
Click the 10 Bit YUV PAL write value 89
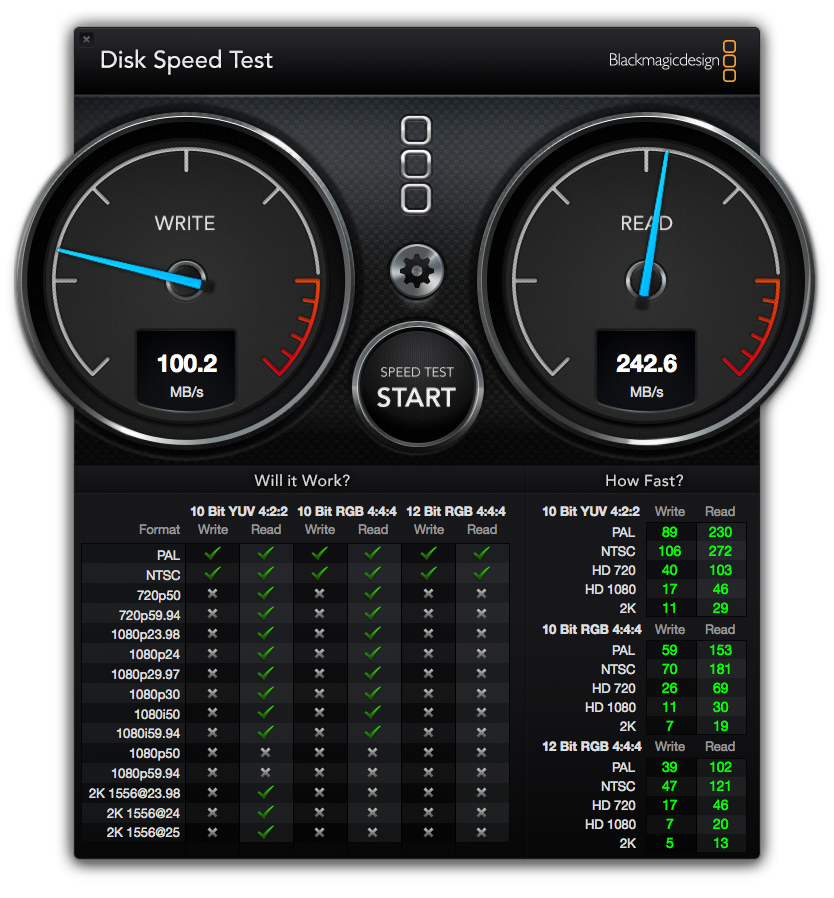[670, 532]
